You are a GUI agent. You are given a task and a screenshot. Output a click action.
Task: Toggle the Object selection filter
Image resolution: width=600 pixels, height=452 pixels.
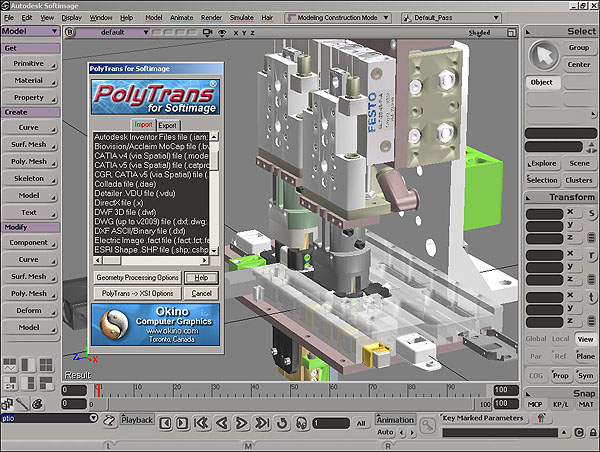point(542,82)
